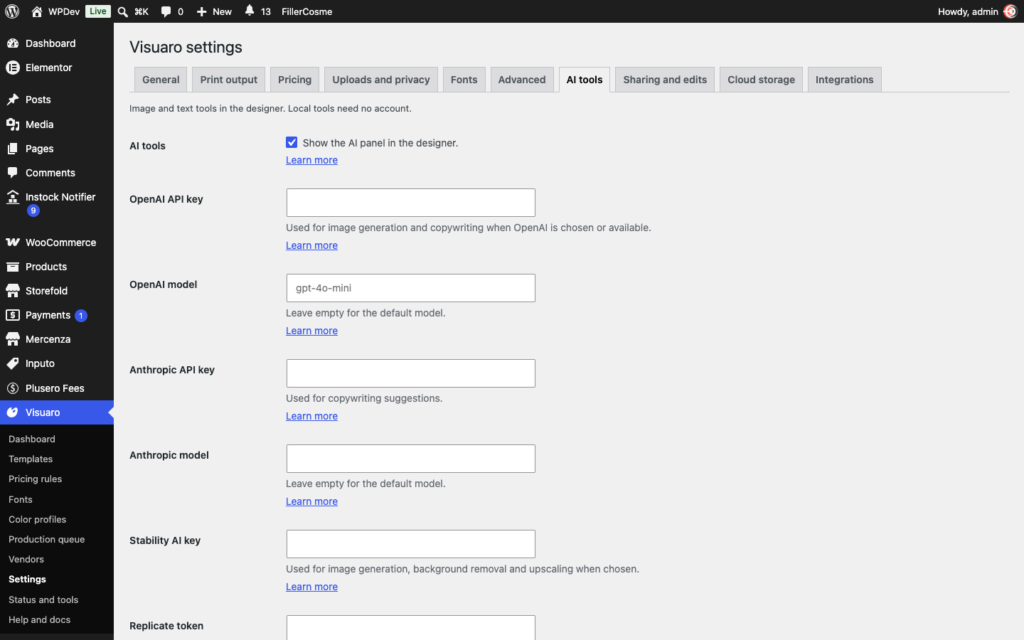Click FillerCosme in admin bar
Image resolution: width=1024 pixels, height=640 pixels.
307,11
